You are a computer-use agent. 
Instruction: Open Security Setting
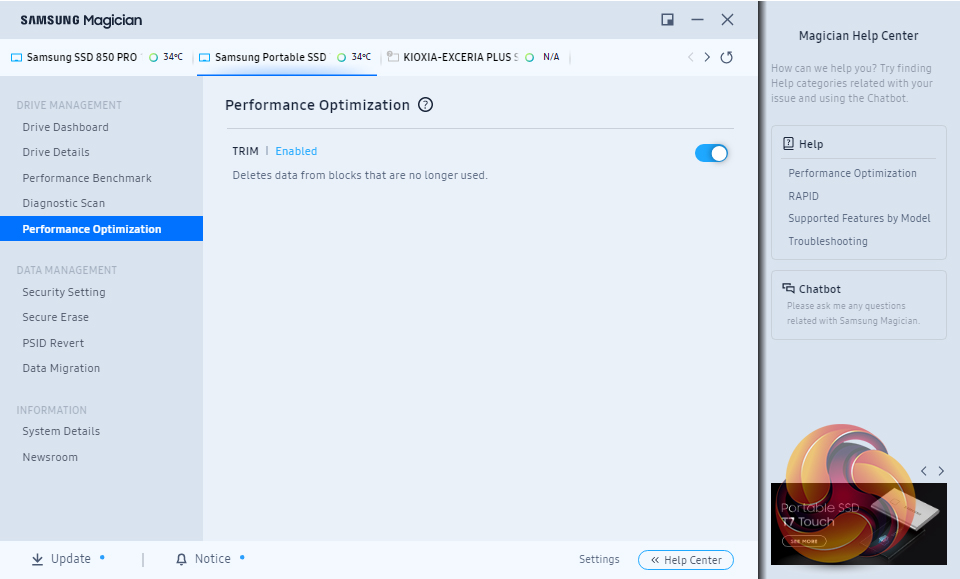click(64, 293)
